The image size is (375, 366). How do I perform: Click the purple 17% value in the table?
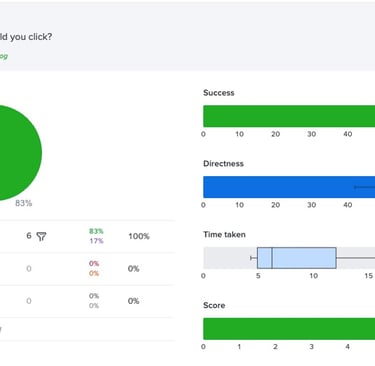(x=96, y=241)
